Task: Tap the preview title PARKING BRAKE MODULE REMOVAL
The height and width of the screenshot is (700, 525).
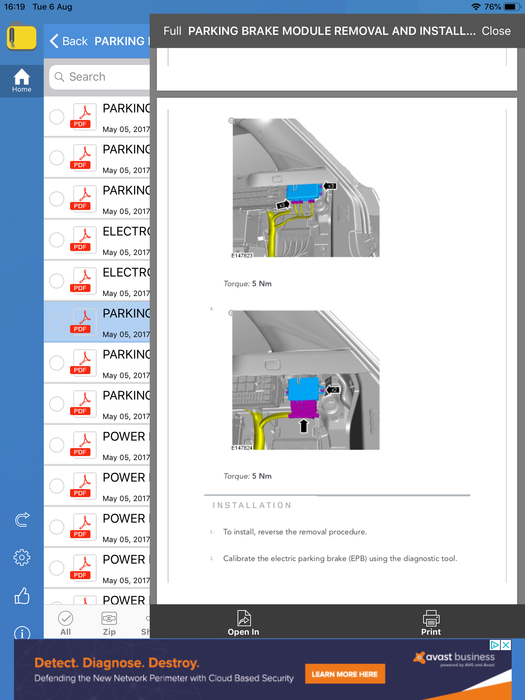Action: [x=332, y=31]
